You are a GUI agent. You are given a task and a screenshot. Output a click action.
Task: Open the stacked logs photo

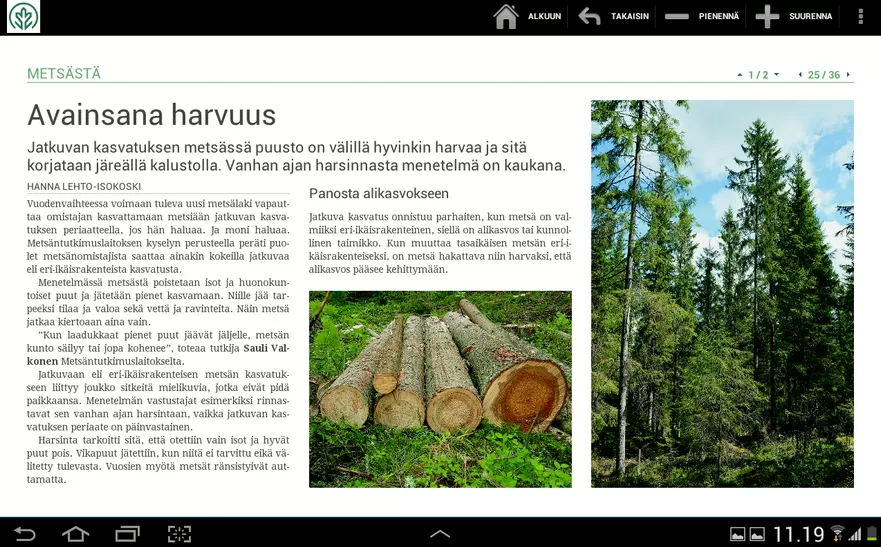[440, 389]
